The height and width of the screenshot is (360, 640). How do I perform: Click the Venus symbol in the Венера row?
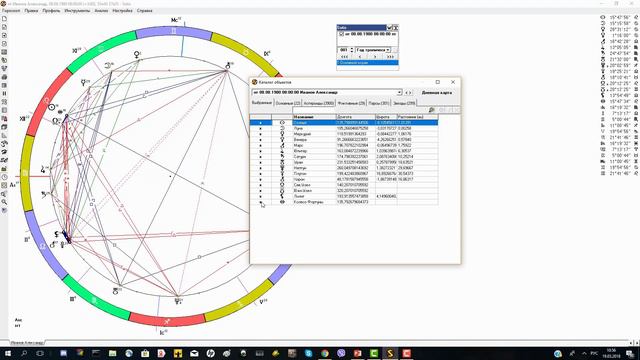[282, 140]
